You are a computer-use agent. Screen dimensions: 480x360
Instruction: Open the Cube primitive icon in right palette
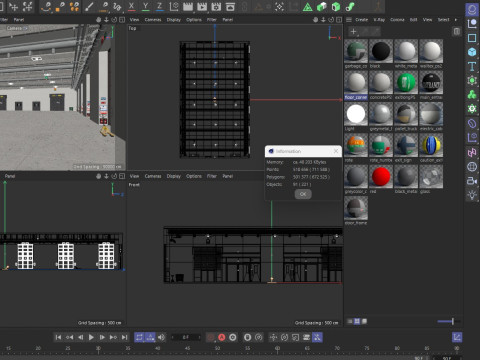[x=472, y=52]
